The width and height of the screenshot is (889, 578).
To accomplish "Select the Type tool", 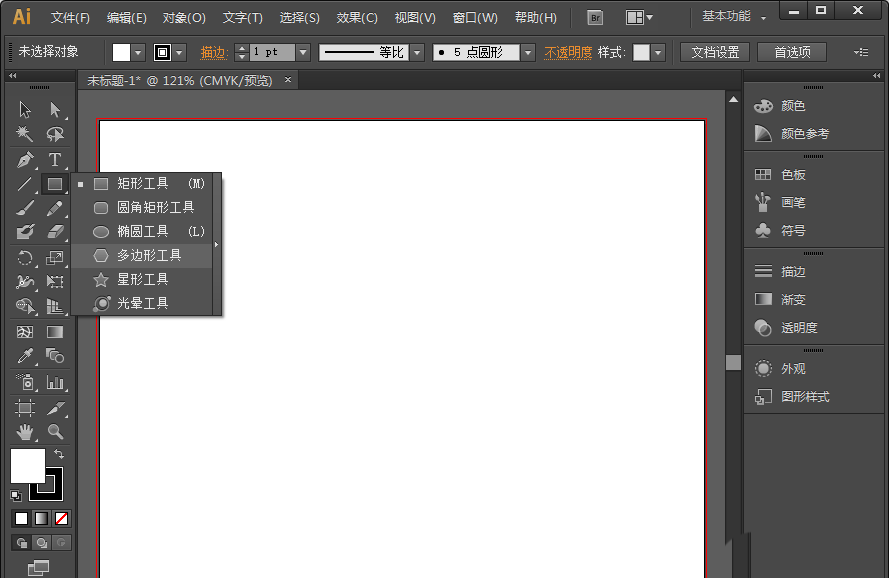I will click(55, 159).
